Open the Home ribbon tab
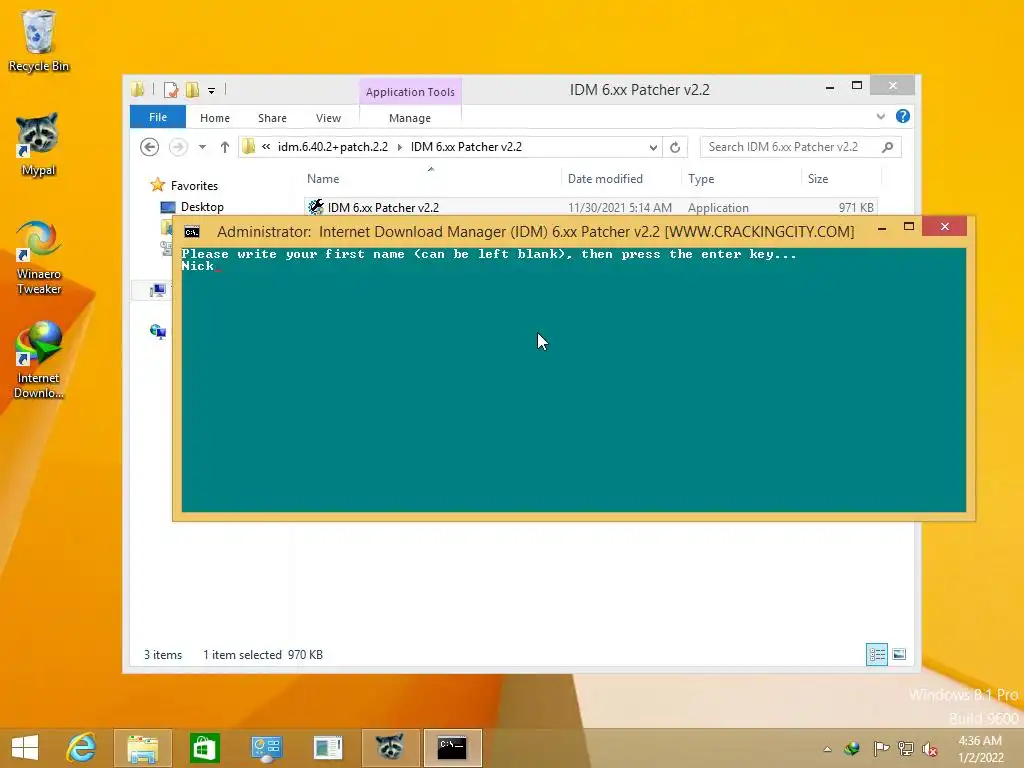Viewport: 1024px width, 768px height. [x=215, y=118]
